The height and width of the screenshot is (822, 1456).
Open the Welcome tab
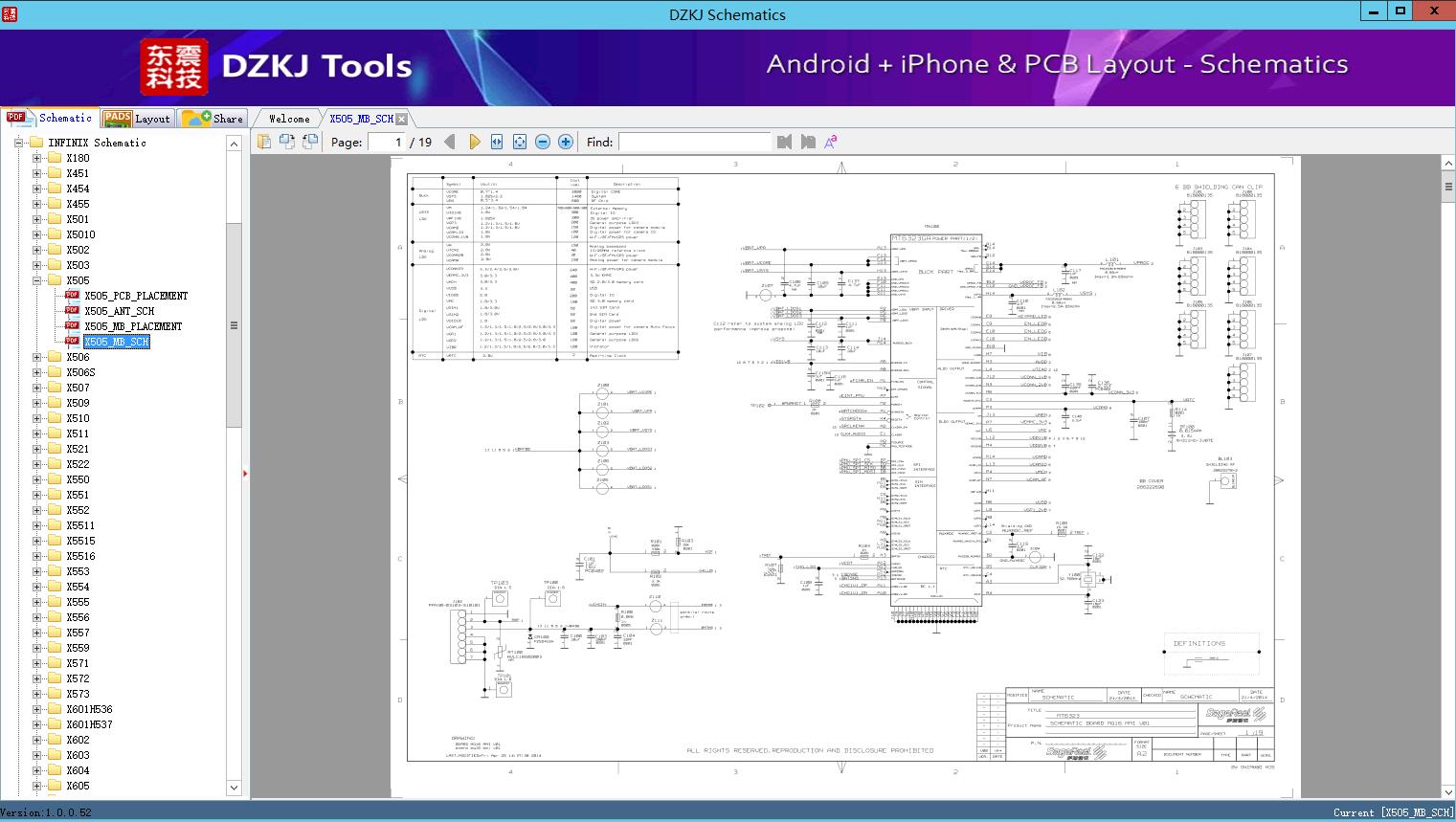tap(289, 119)
